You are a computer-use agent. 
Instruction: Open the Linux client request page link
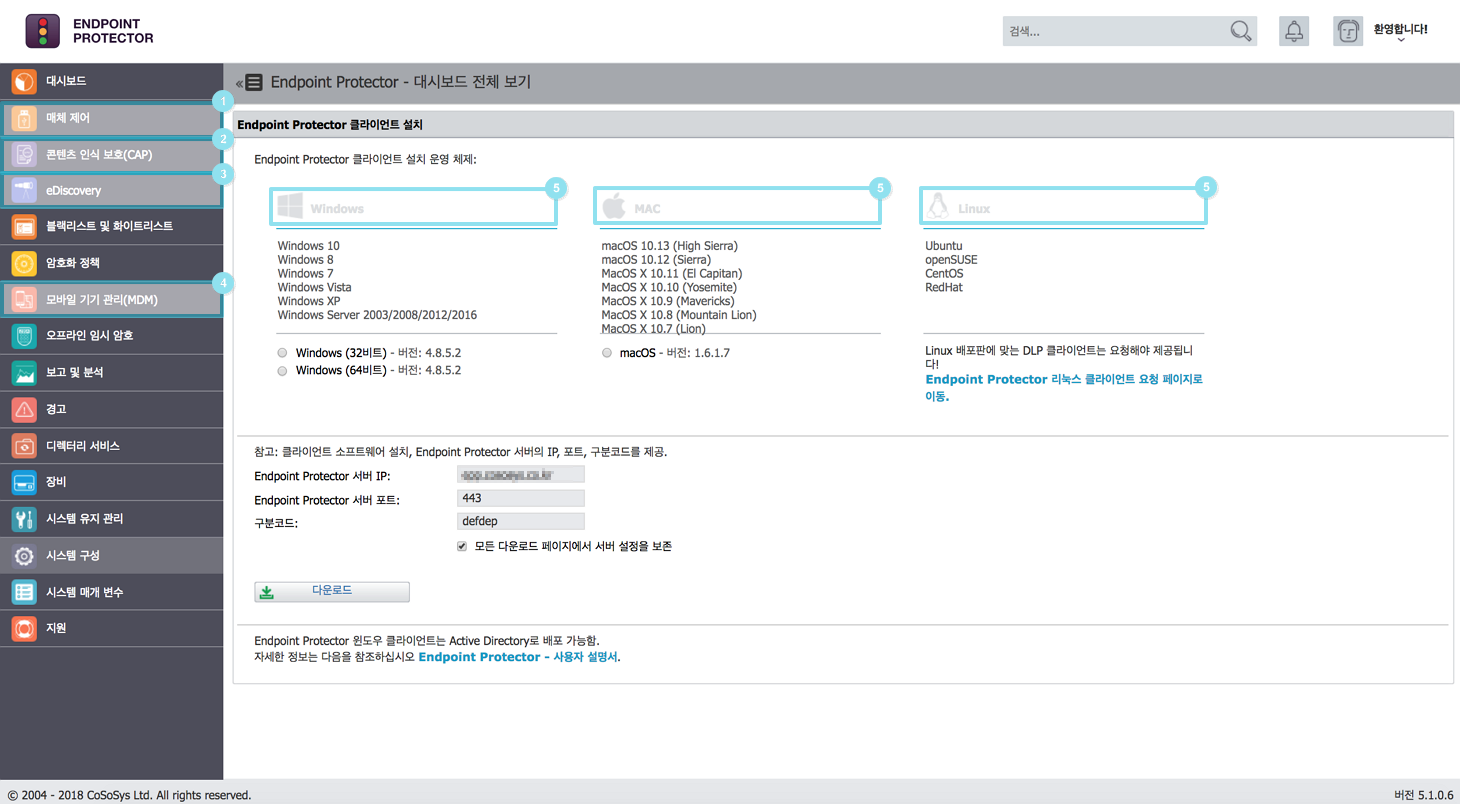tap(1064, 388)
